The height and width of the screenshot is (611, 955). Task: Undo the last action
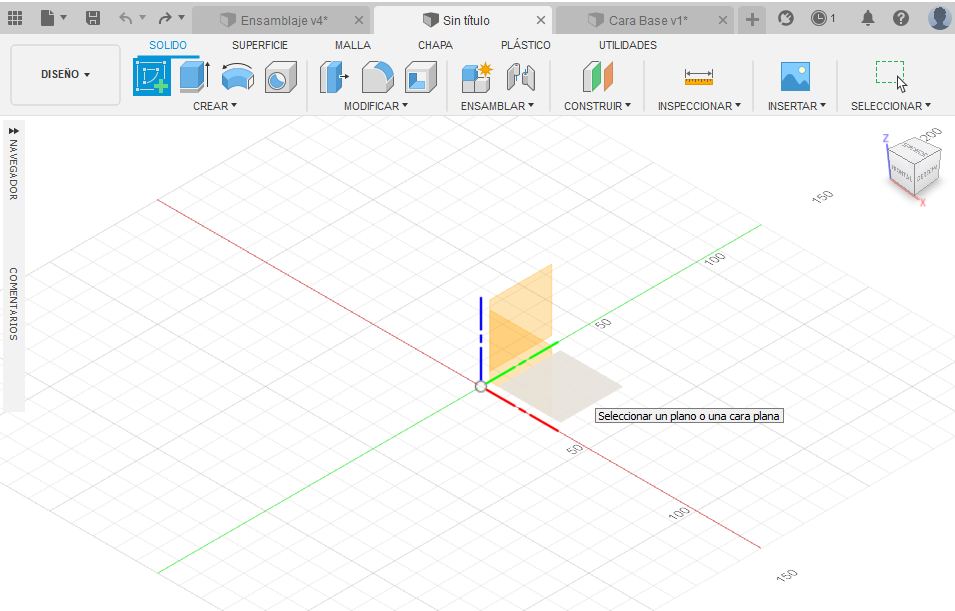125,18
